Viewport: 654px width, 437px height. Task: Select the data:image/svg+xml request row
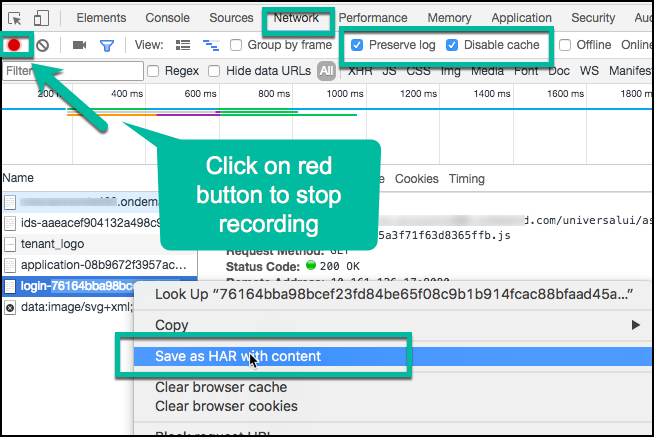point(68,307)
